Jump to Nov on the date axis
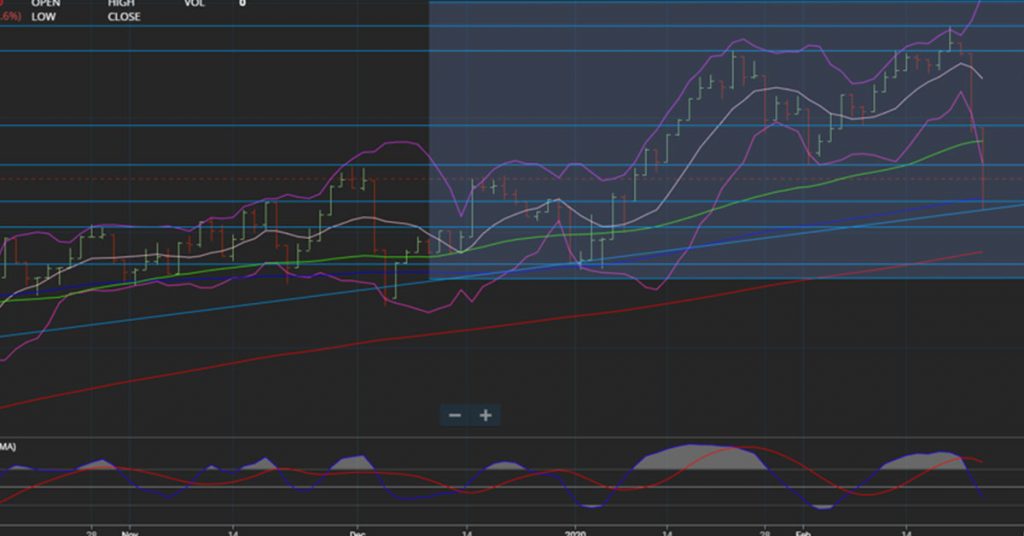This screenshot has height=536, width=1024. click(x=127, y=533)
